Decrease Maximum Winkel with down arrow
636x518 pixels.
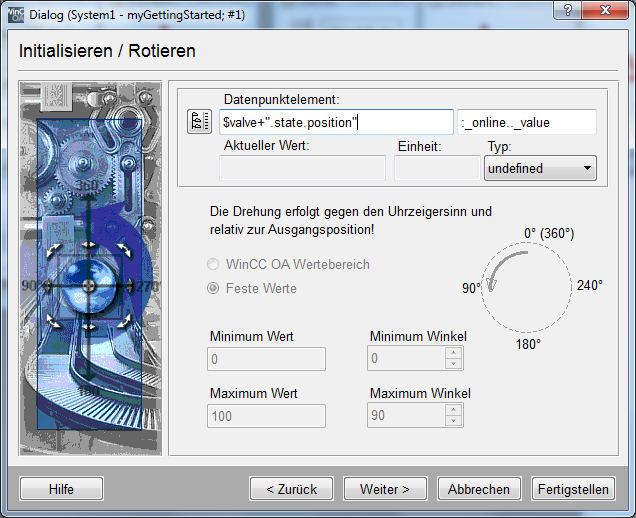[x=453, y=421]
